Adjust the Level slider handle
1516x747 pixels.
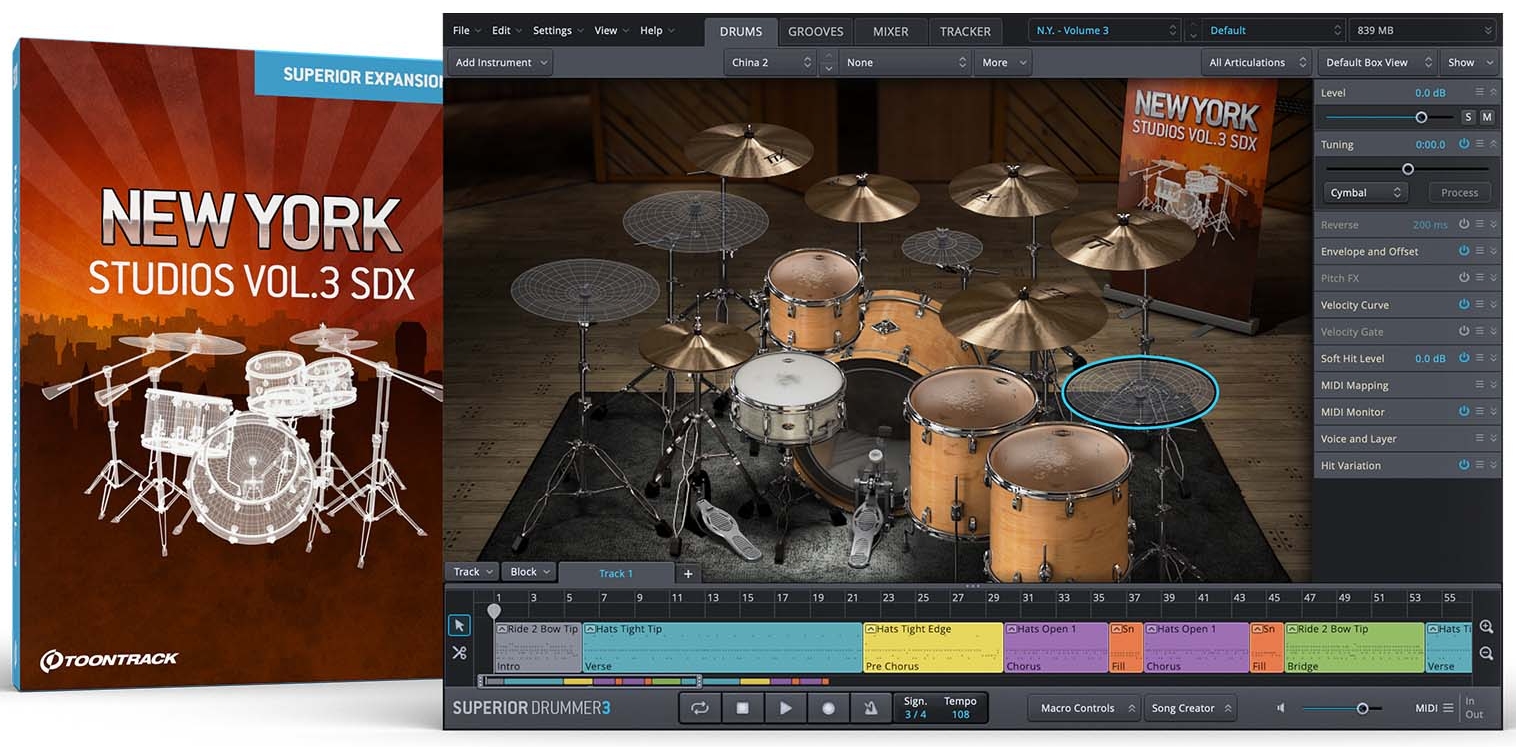pyautogui.click(x=1421, y=117)
